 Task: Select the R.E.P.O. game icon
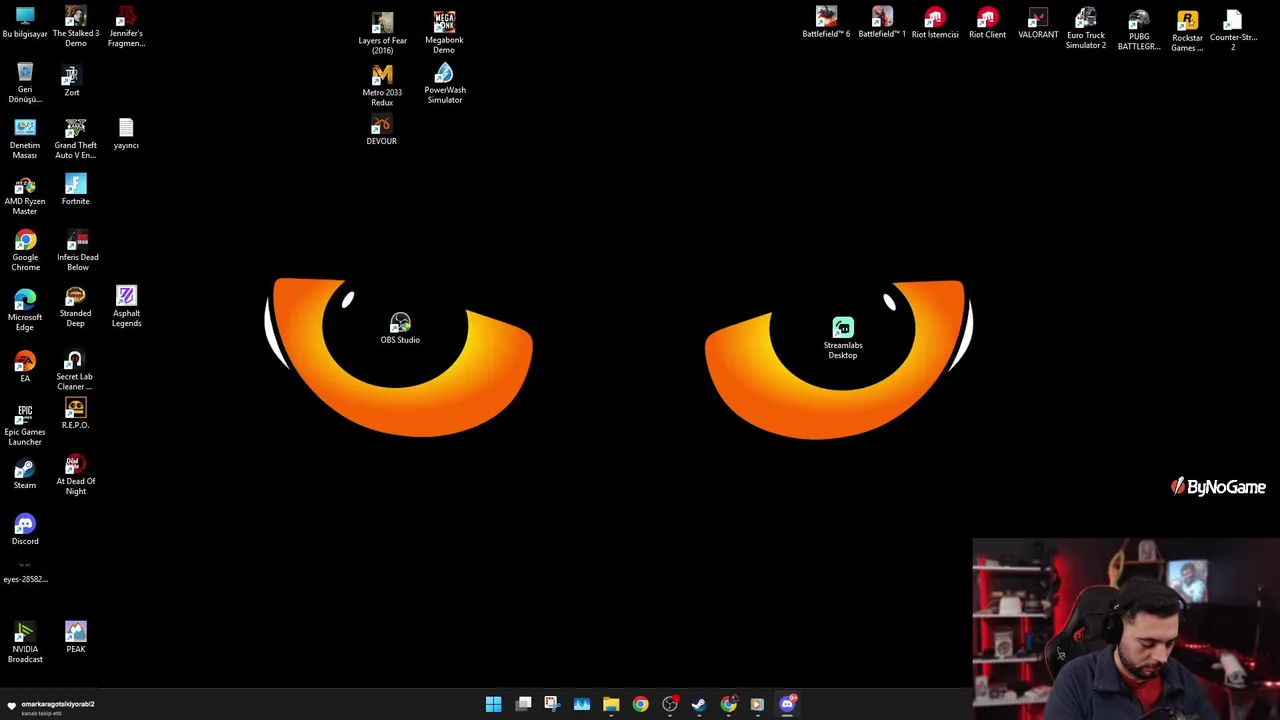[75, 414]
